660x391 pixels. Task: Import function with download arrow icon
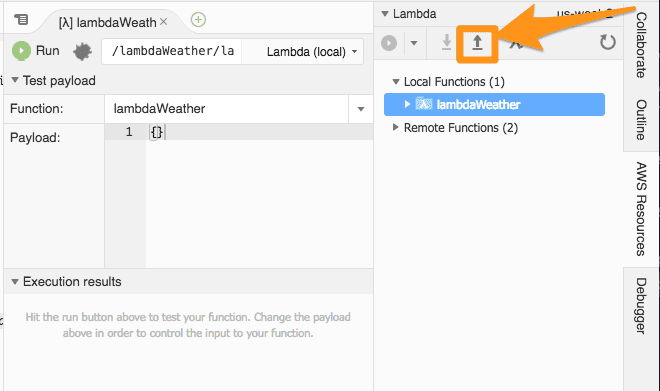point(446,43)
